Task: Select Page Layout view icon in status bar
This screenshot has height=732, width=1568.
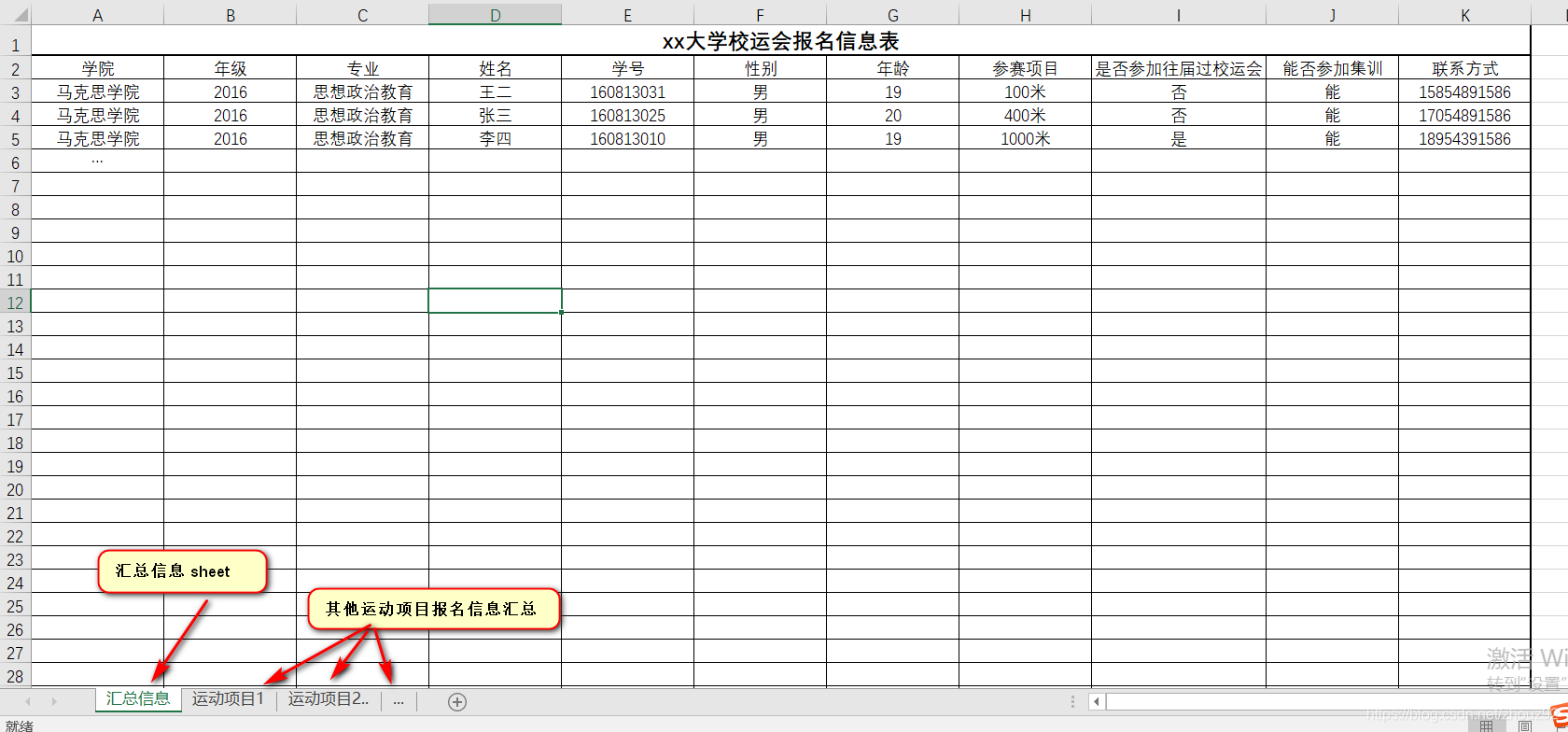Action: click(x=1524, y=725)
